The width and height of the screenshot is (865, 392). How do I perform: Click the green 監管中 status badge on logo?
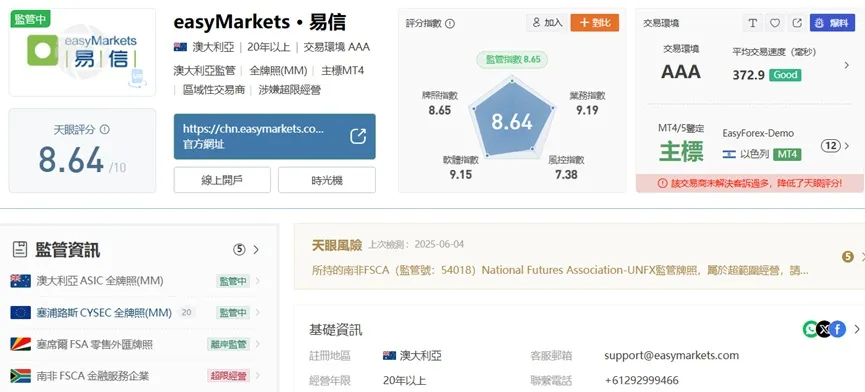tap(31, 19)
